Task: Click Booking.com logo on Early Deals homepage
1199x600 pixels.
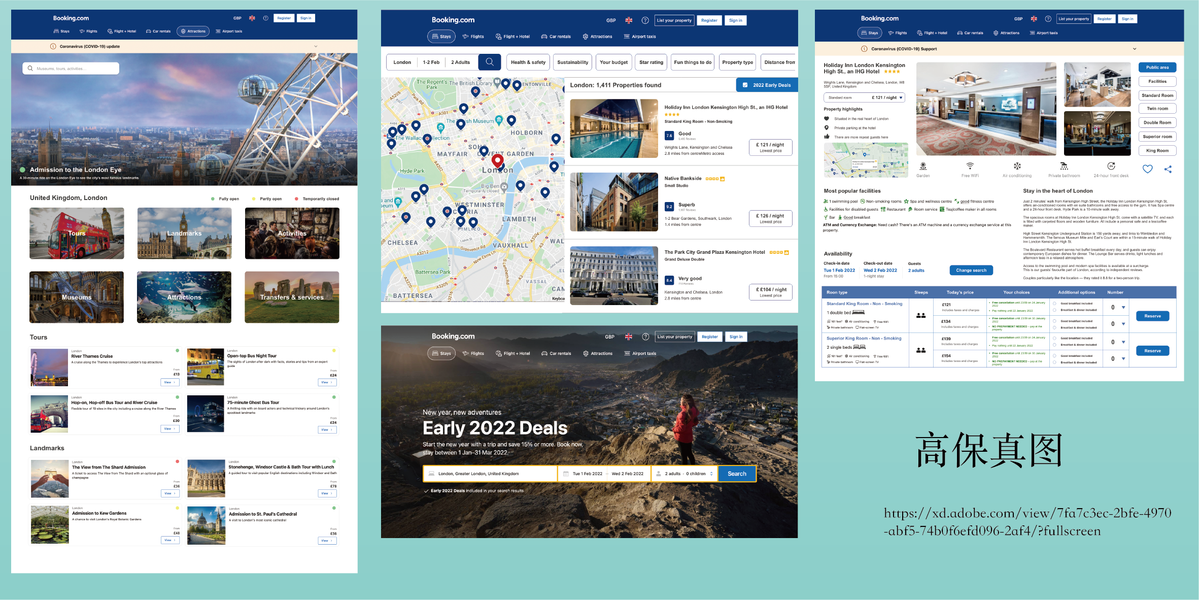Action: tap(453, 336)
